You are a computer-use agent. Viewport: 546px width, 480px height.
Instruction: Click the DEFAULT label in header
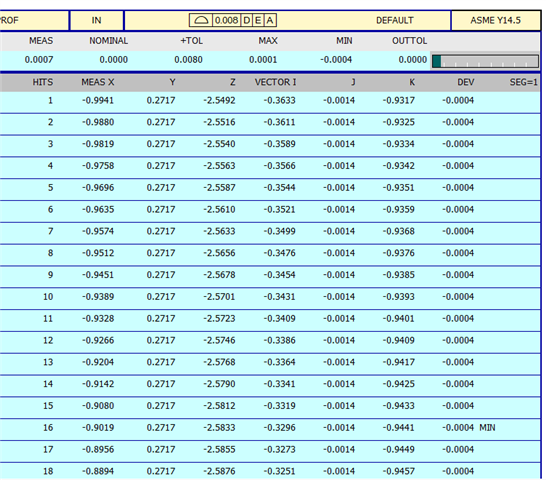click(x=395, y=20)
